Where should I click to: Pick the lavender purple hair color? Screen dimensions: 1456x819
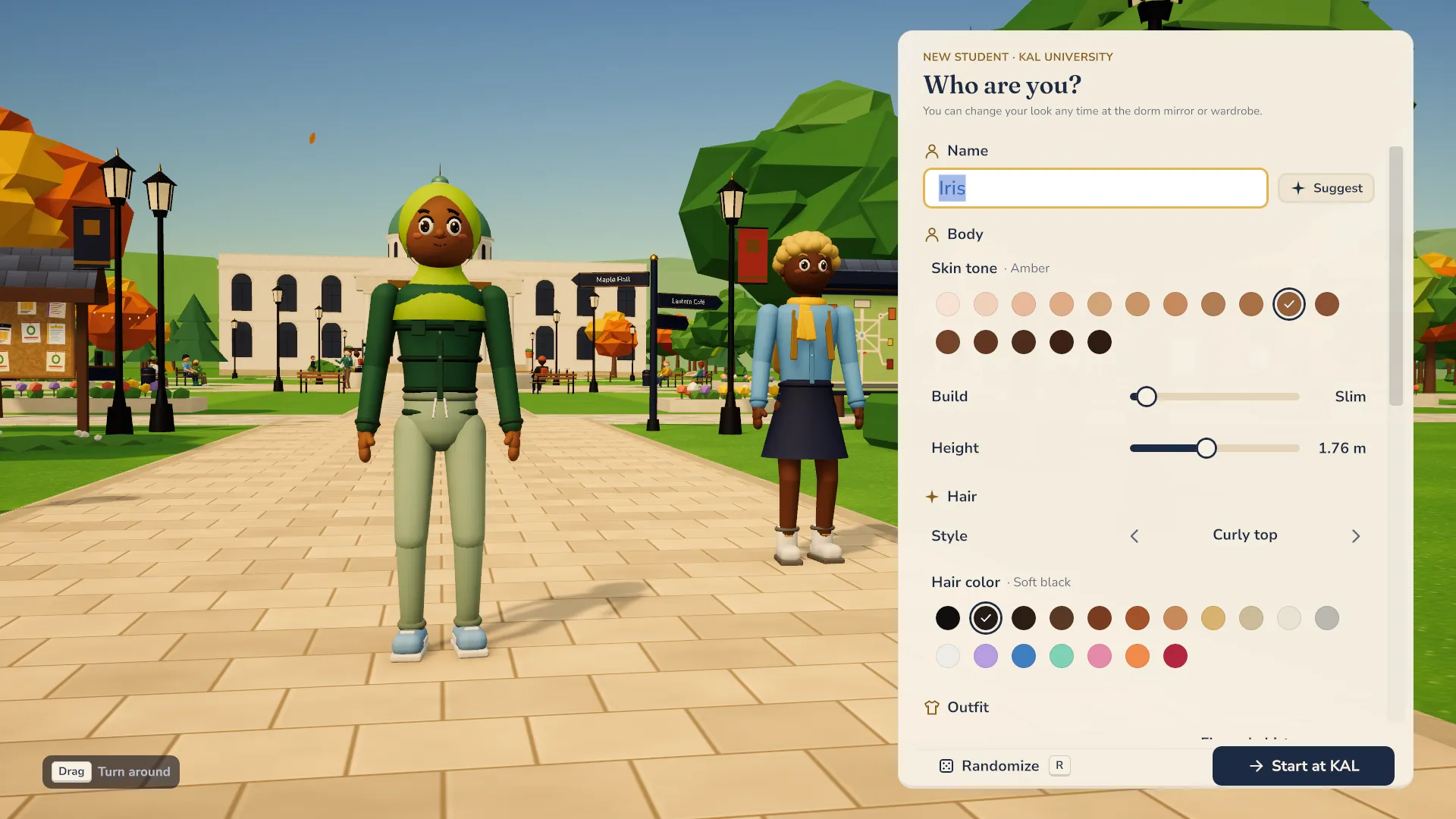[x=985, y=656]
